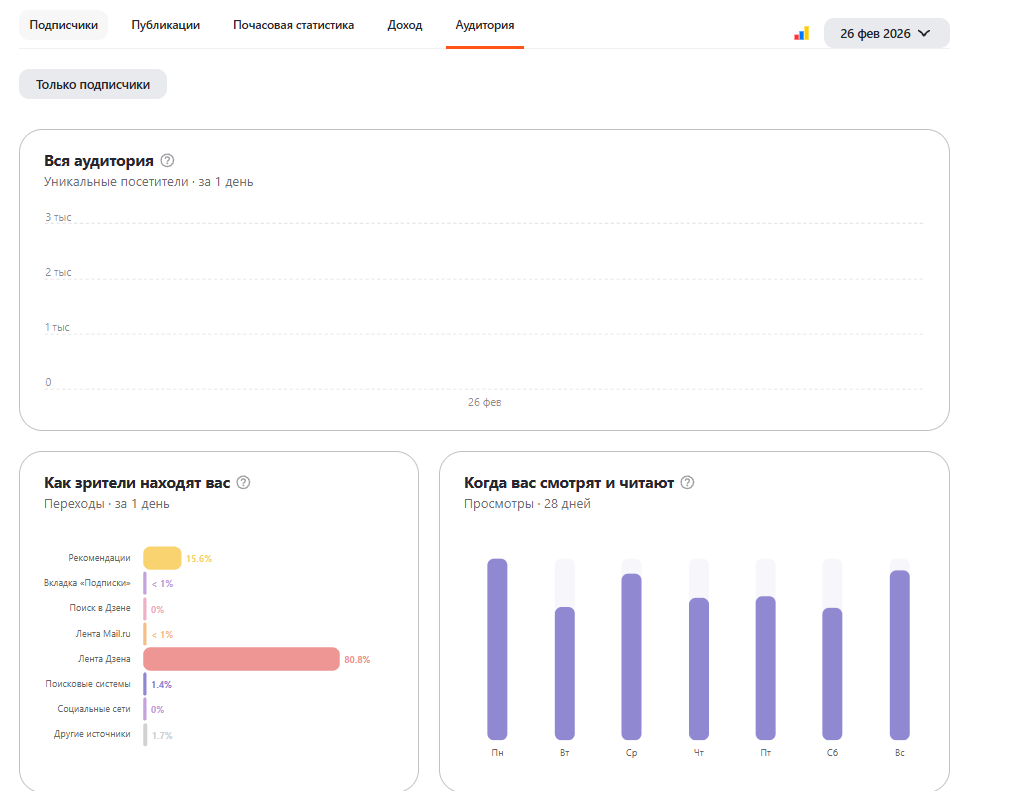Open help tooltip for Когда вас смотрят и читают
The width and height of the screenshot is (1023, 791).
(x=687, y=483)
